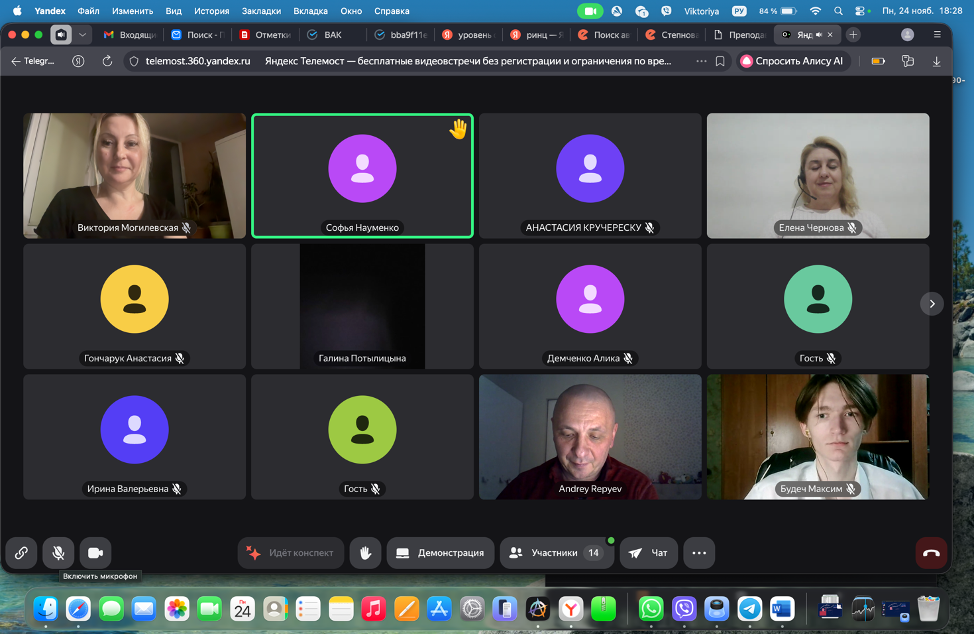Expand the tab groups dropdown chevron
Viewport: 974px width, 635px height.
coord(83,34)
